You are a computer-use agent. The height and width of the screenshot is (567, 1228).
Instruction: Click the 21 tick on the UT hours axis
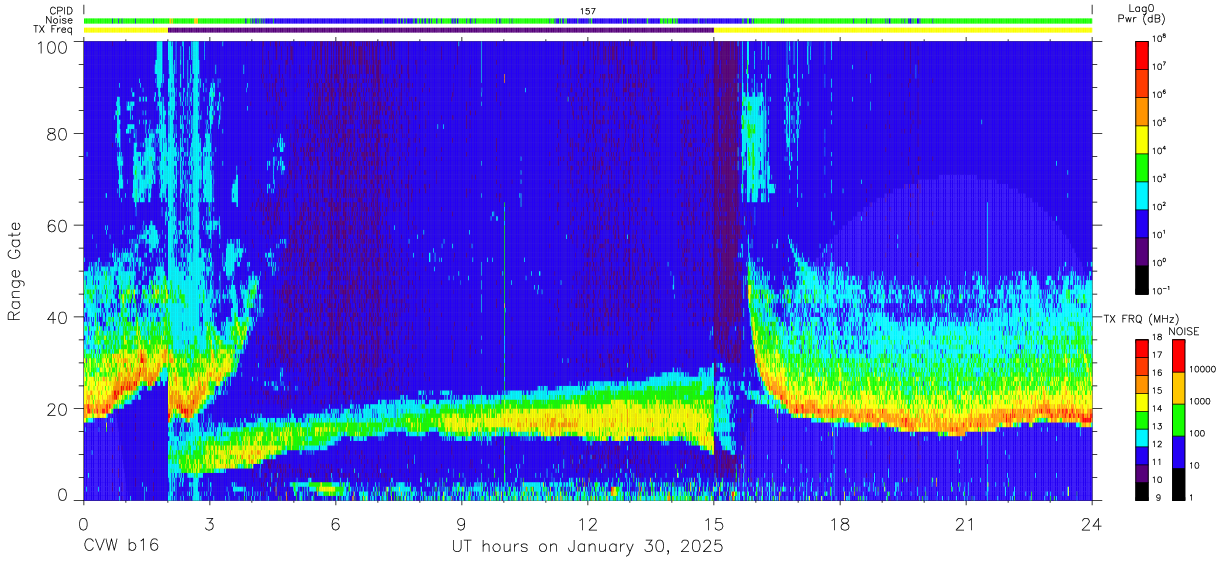pyautogui.click(x=965, y=523)
